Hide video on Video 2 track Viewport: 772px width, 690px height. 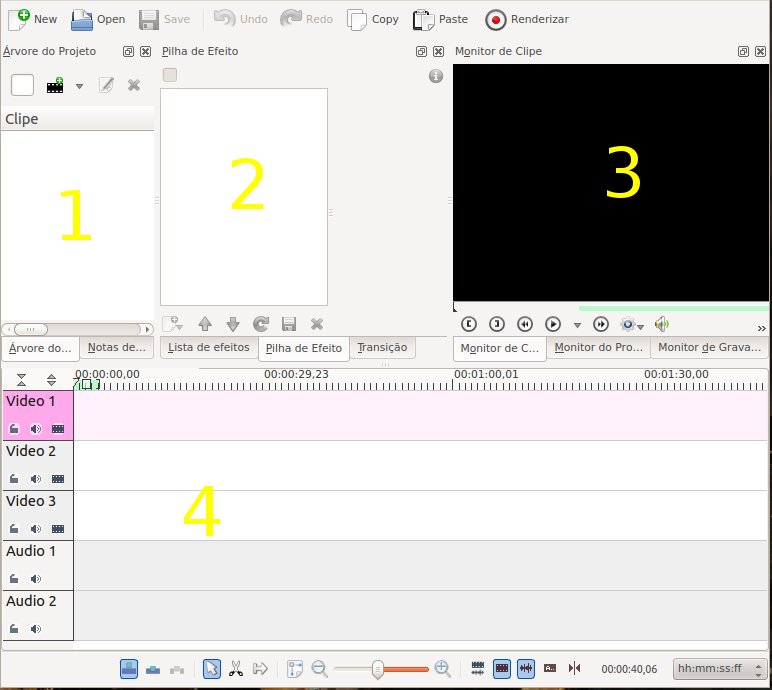[x=57, y=479]
